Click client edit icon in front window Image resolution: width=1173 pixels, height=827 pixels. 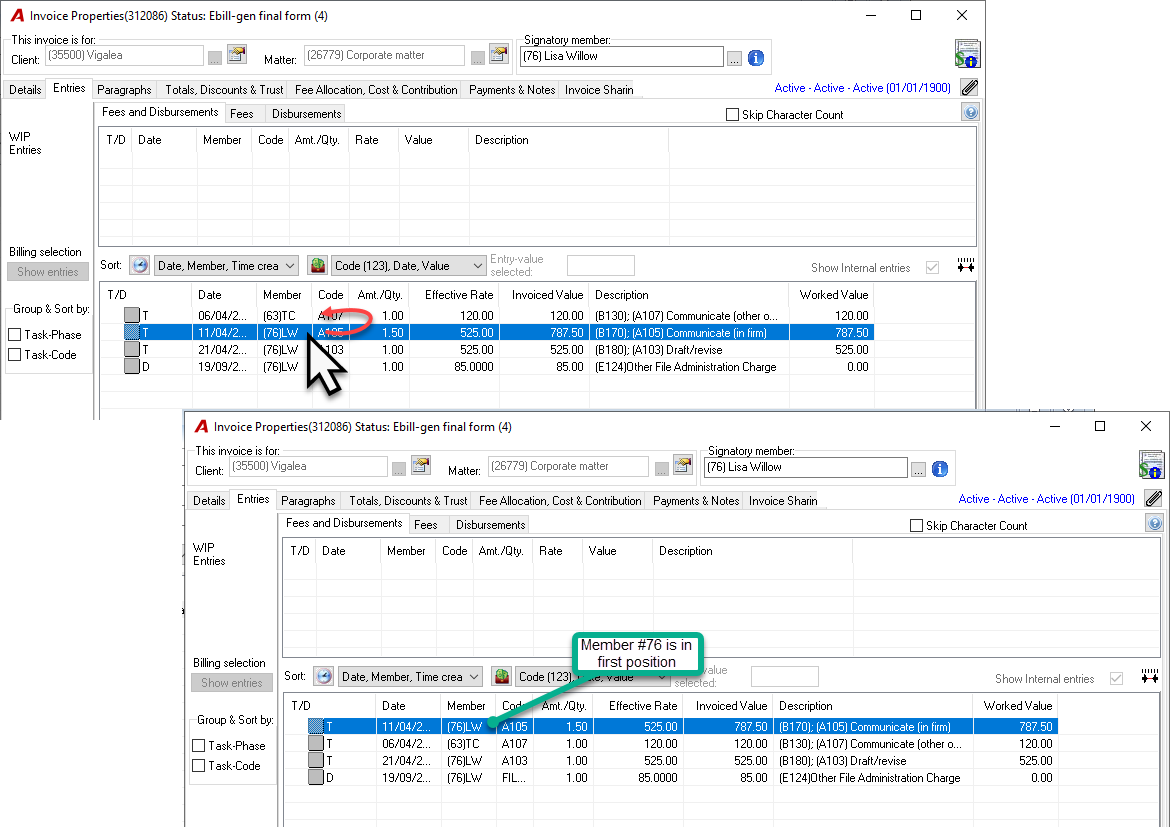pyautogui.click(x=421, y=466)
